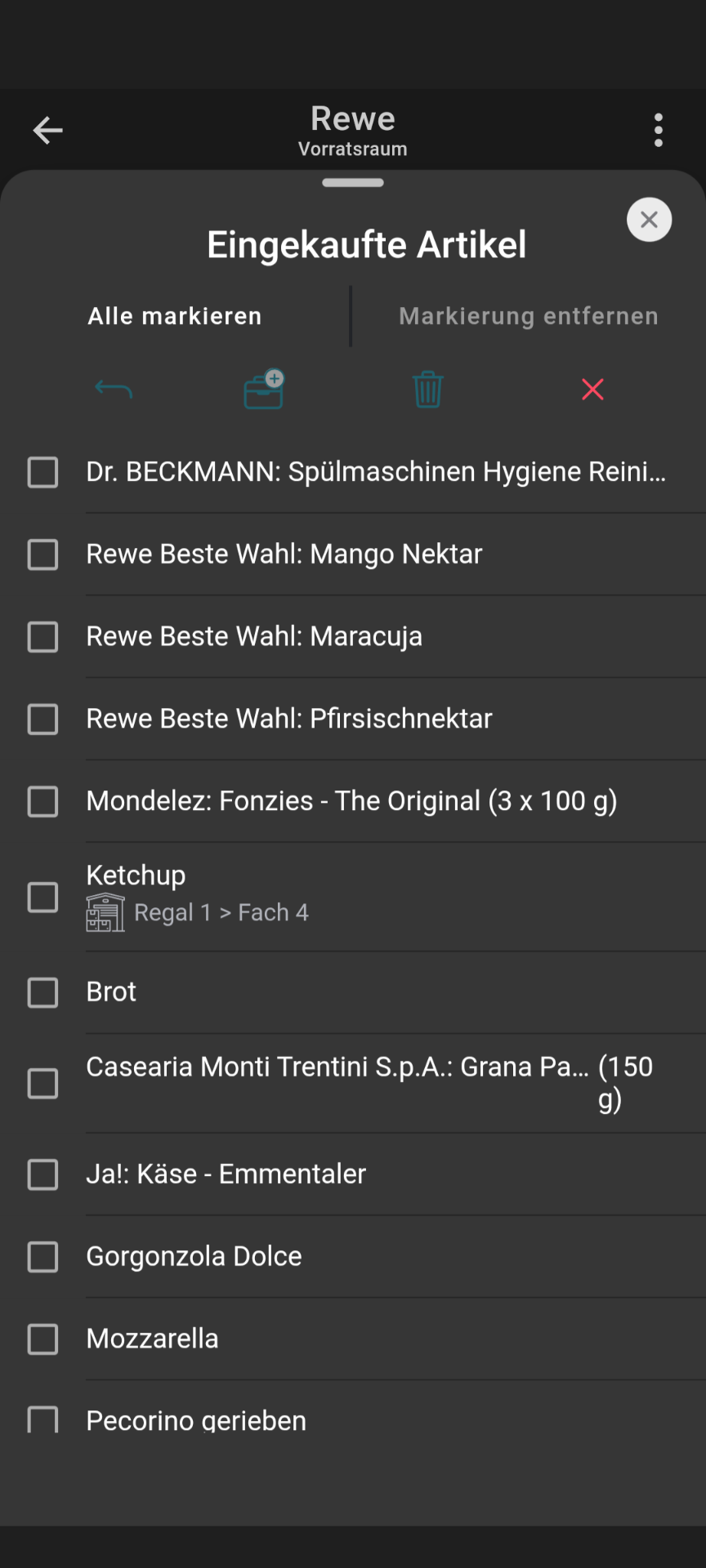Click the red X cancel icon

tap(592, 390)
